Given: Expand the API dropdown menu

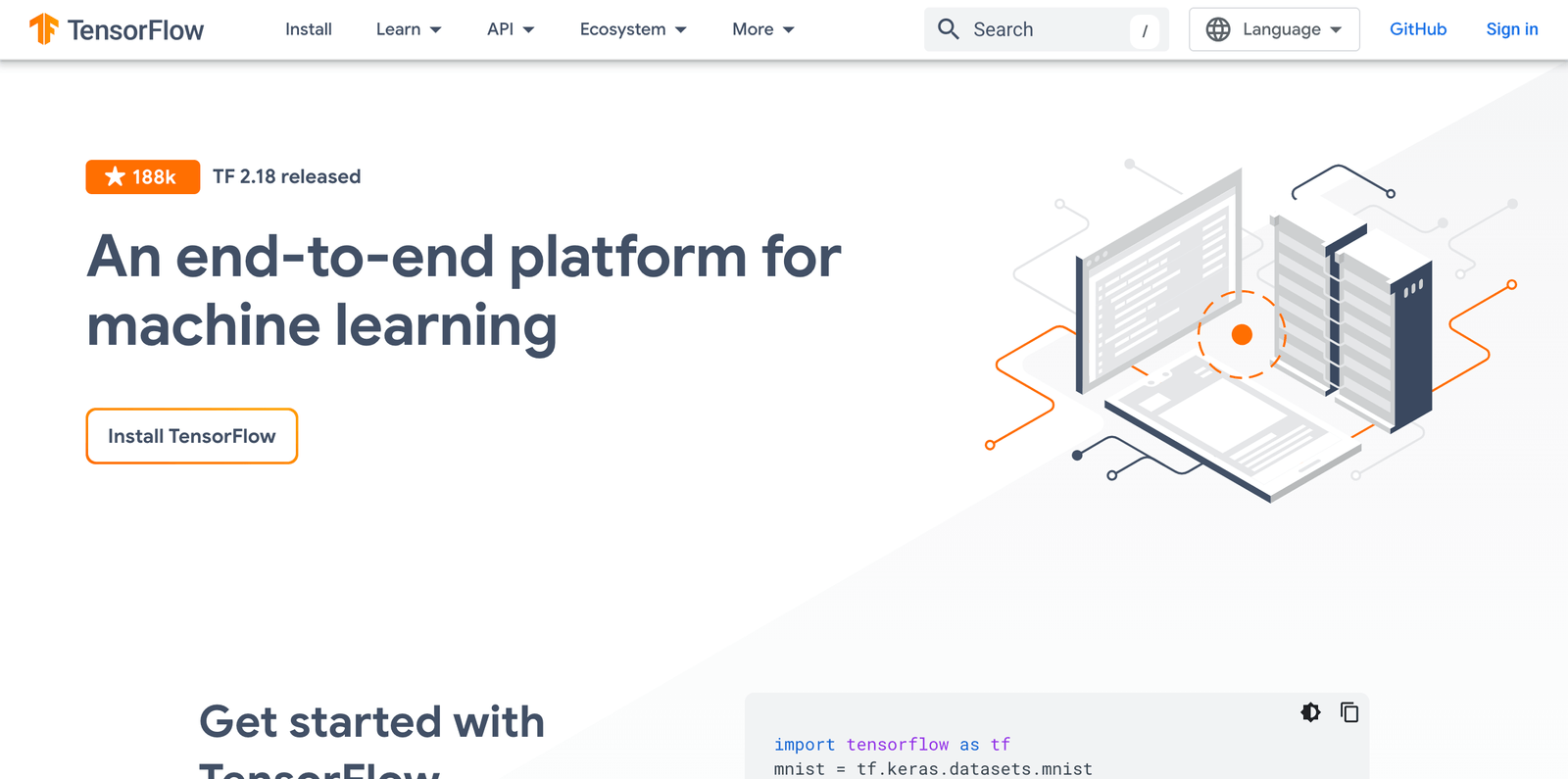Looking at the screenshot, I should tap(511, 29).
